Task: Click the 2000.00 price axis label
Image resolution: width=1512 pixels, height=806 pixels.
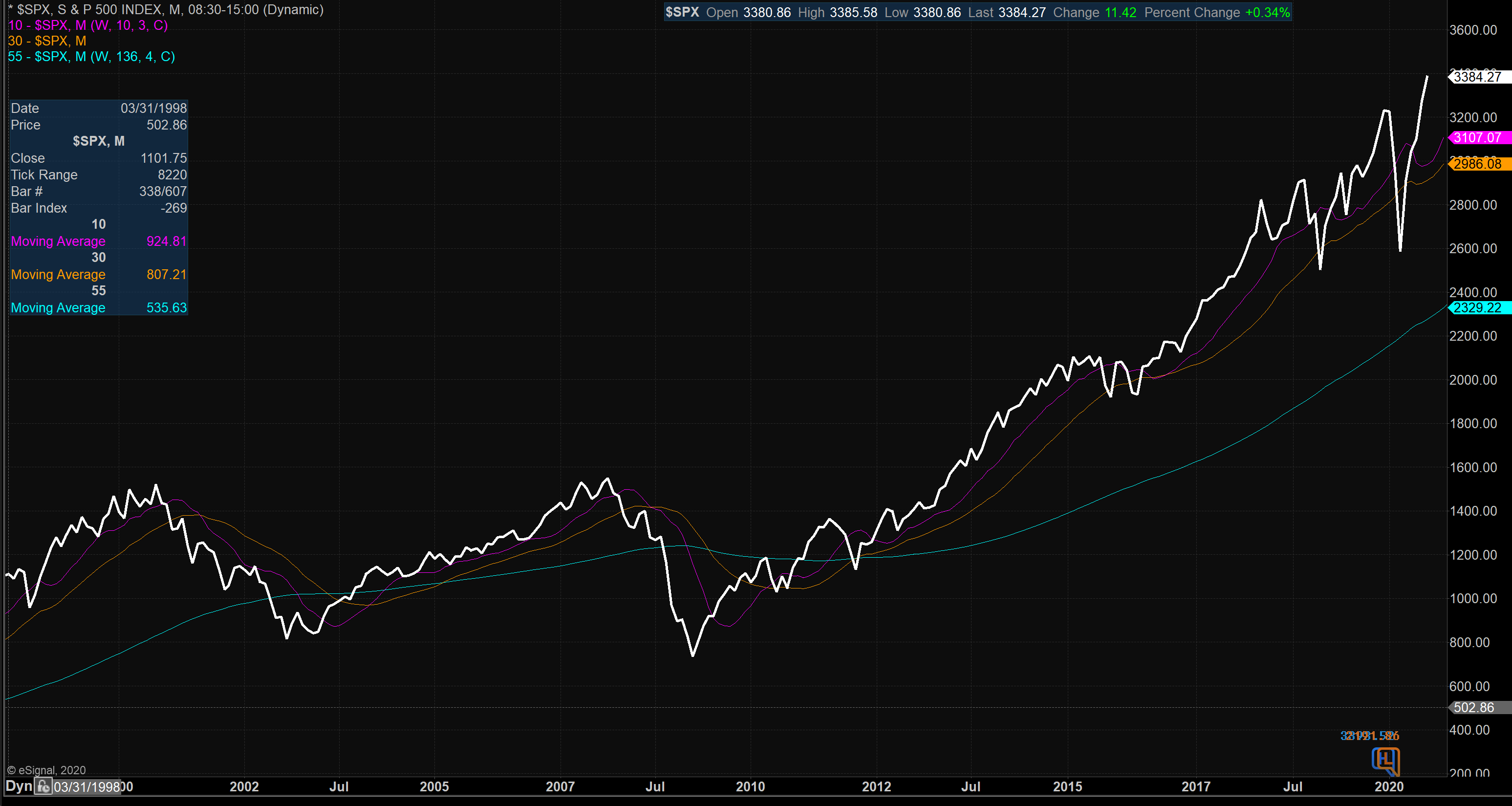Action: (x=1473, y=380)
